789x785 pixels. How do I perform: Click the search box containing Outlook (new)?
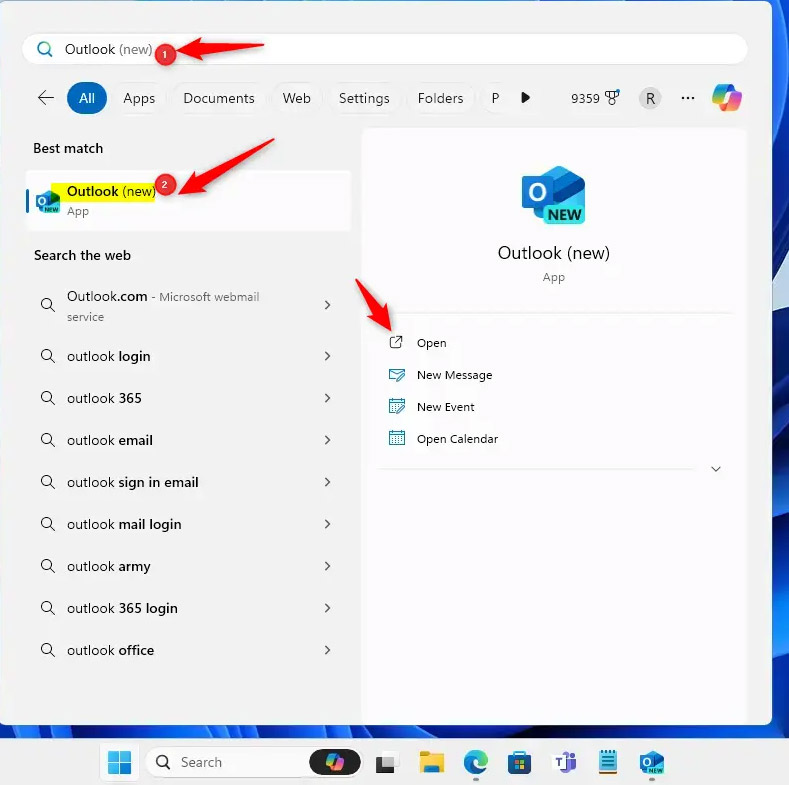[384, 49]
